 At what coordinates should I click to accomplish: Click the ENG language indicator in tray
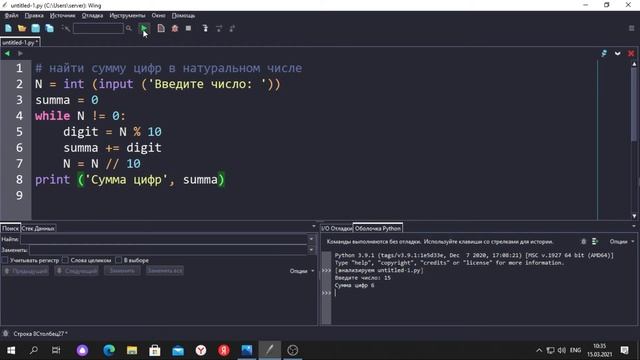pyautogui.click(x=576, y=350)
